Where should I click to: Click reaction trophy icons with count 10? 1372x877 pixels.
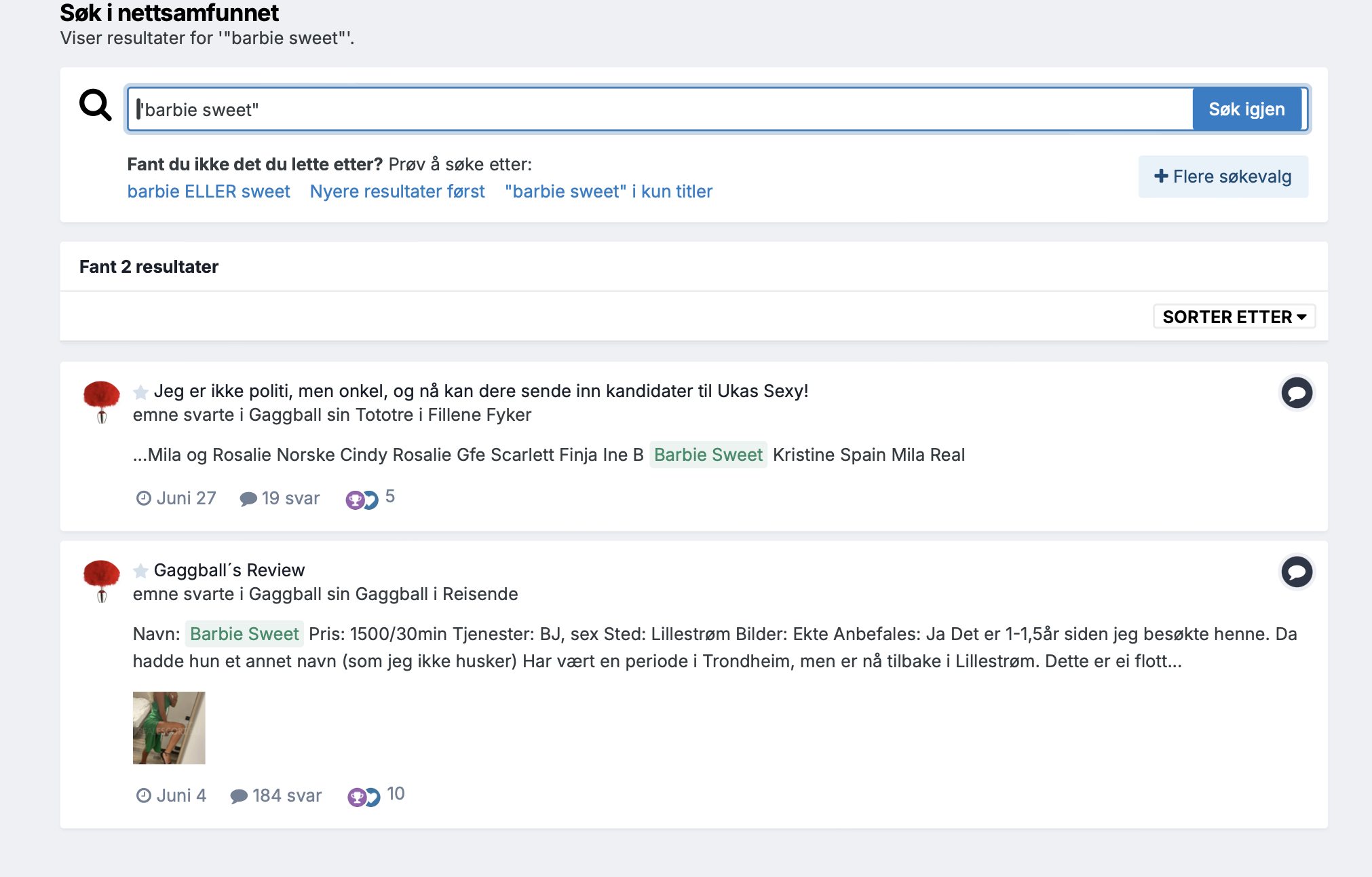[x=376, y=796]
